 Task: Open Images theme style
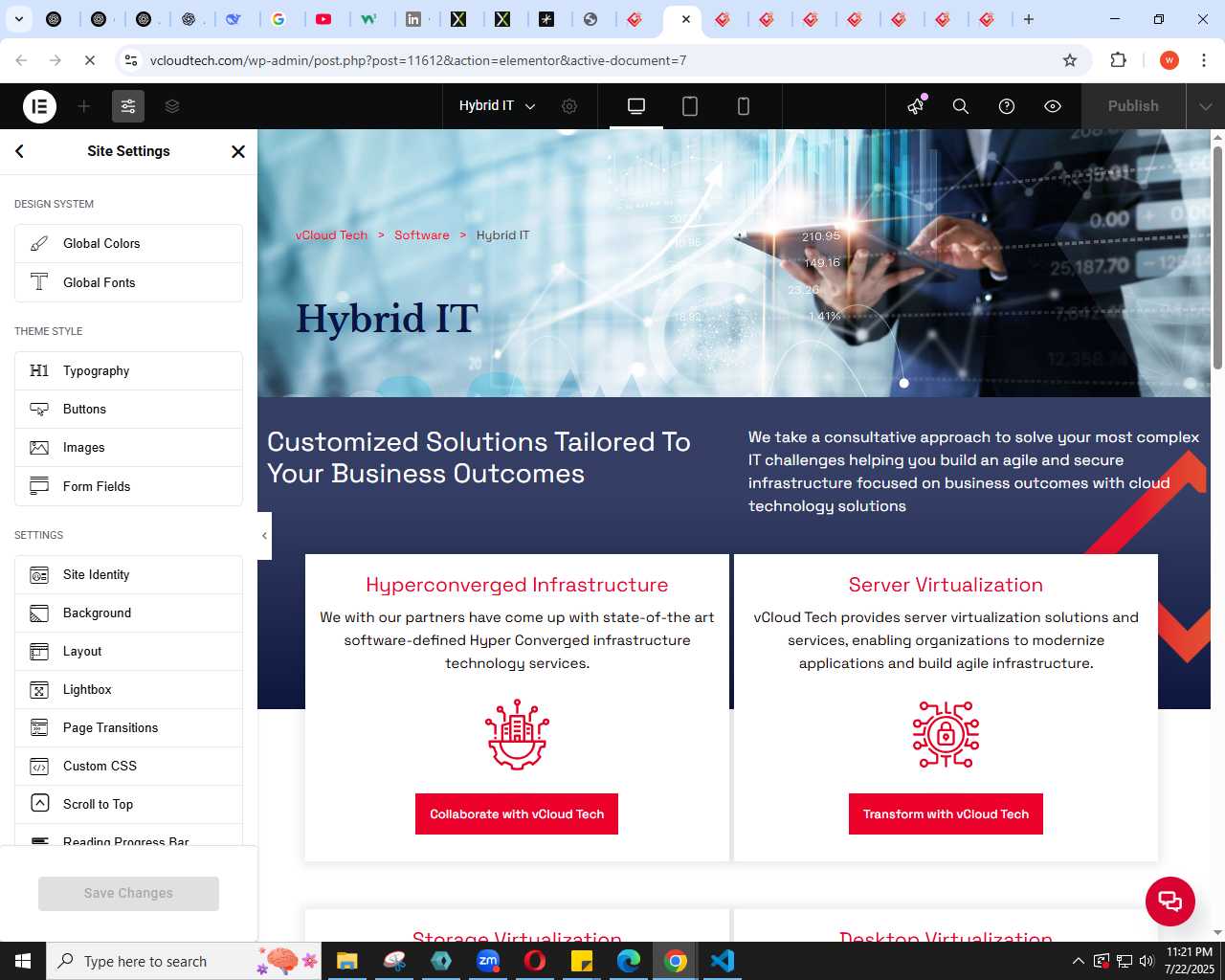click(128, 448)
